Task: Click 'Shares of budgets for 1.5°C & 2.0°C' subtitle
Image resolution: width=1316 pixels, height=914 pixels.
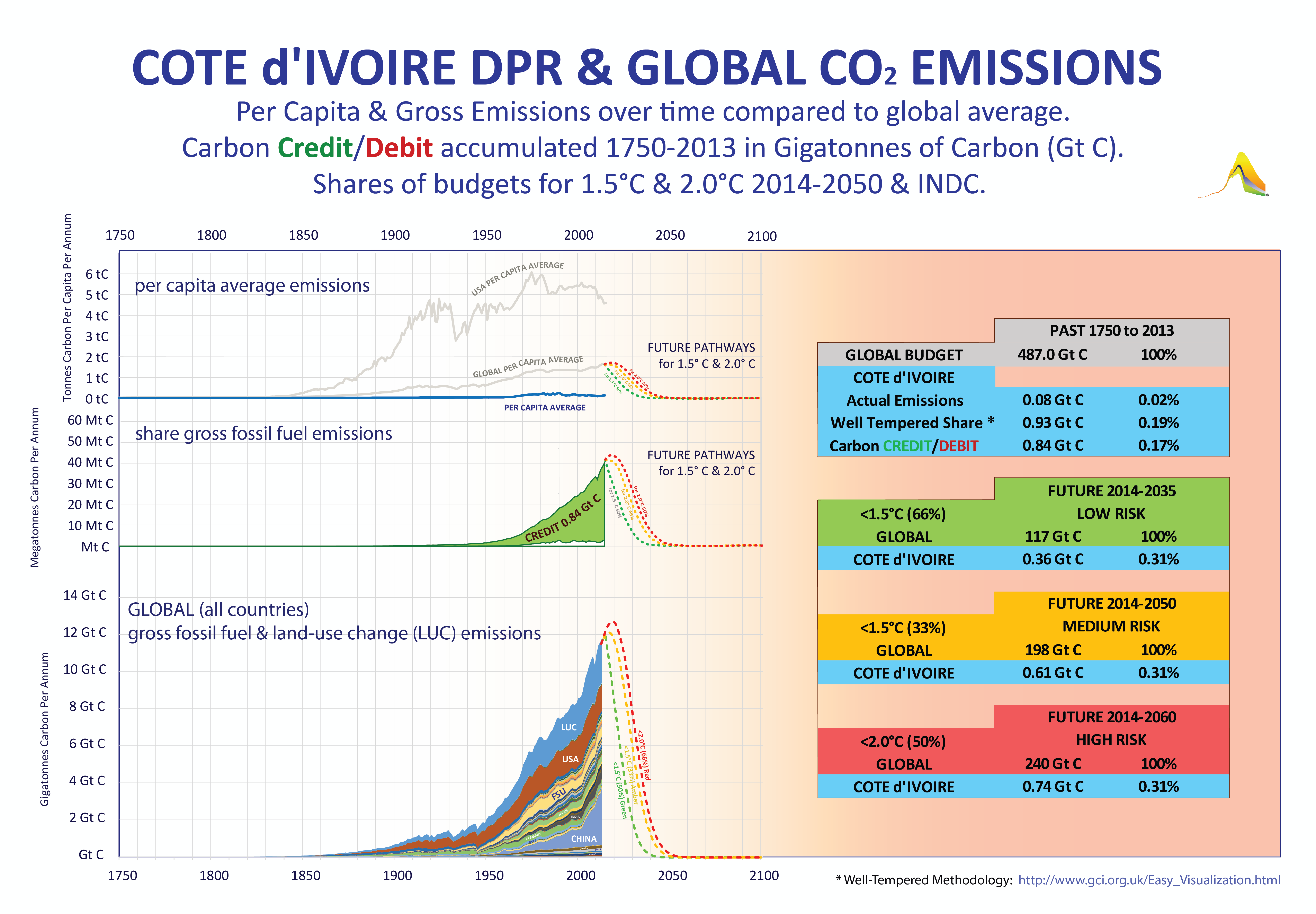Action: tap(528, 184)
